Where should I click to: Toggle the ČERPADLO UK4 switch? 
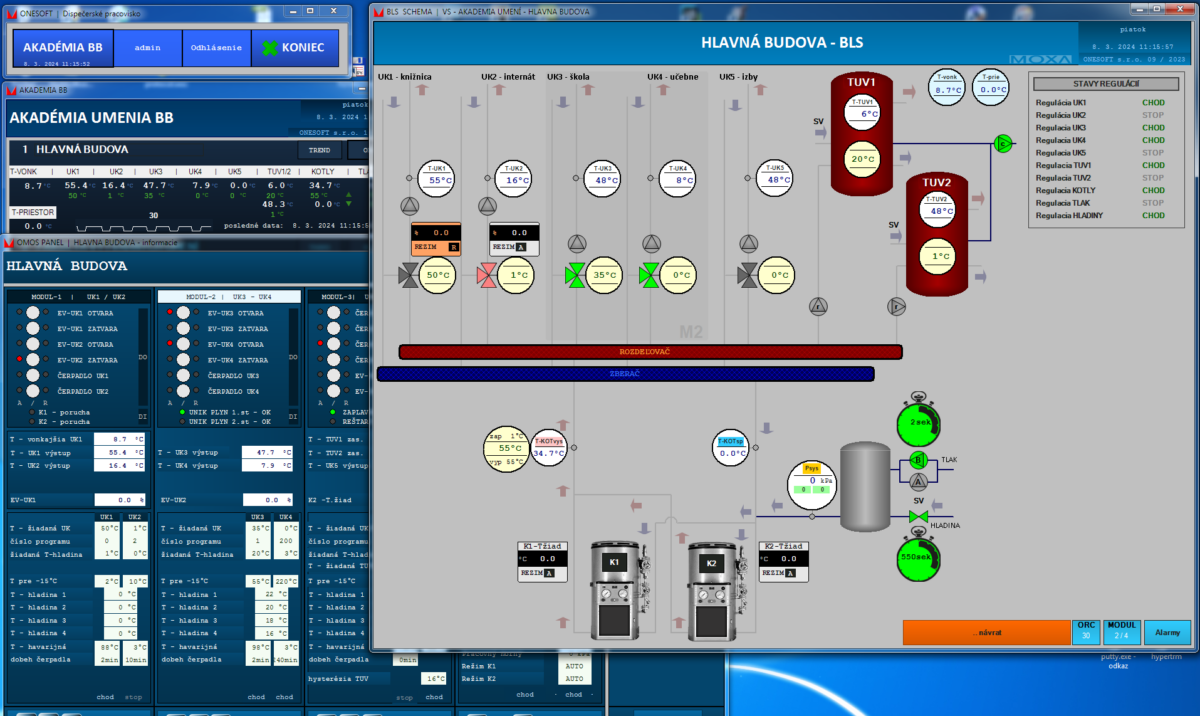click(x=183, y=390)
